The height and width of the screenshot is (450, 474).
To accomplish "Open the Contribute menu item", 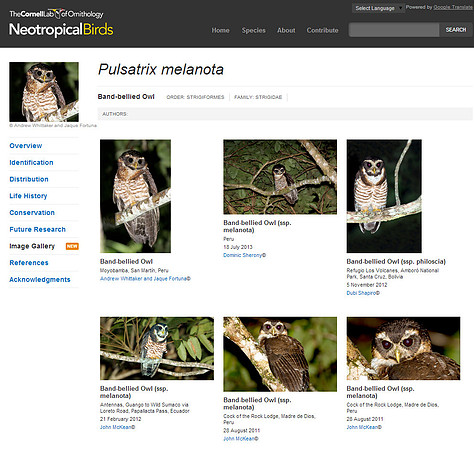I will tap(322, 30).
